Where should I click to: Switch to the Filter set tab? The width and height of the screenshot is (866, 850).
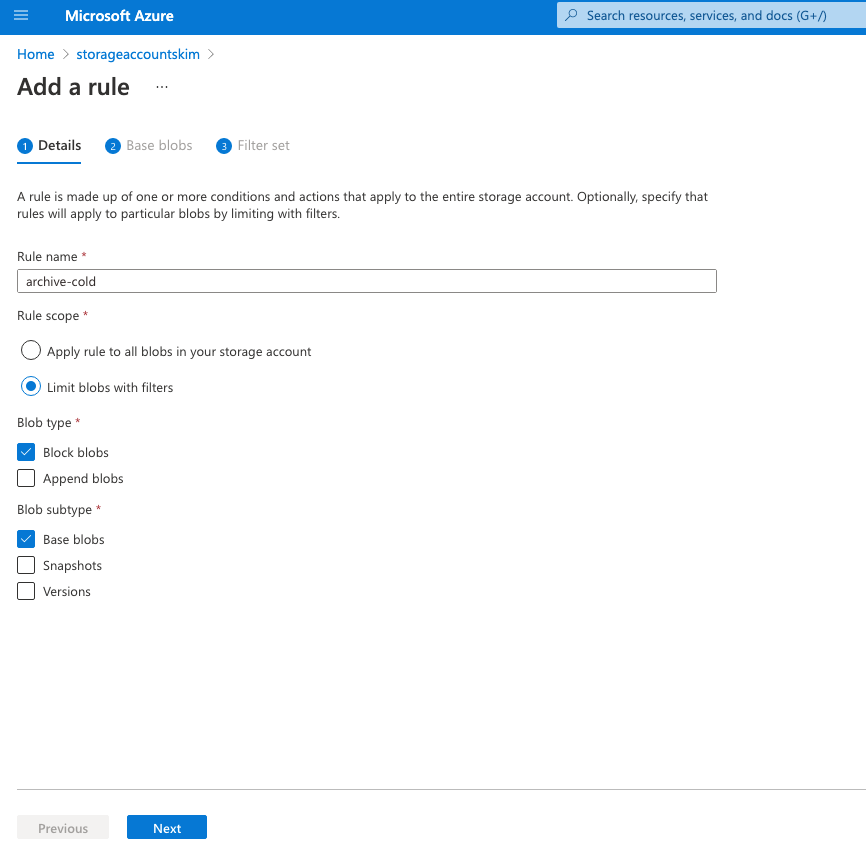[x=263, y=146]
